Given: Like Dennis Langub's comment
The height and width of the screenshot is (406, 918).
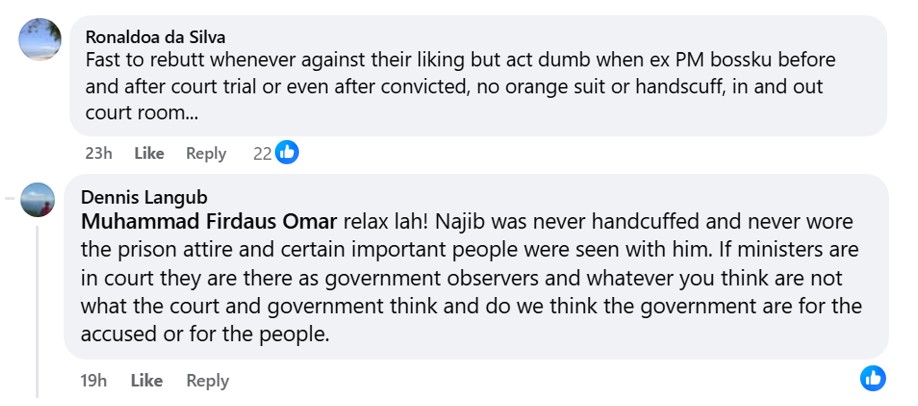Looking at the screenshot, I should pyautogui.click(x=146, y=380).
